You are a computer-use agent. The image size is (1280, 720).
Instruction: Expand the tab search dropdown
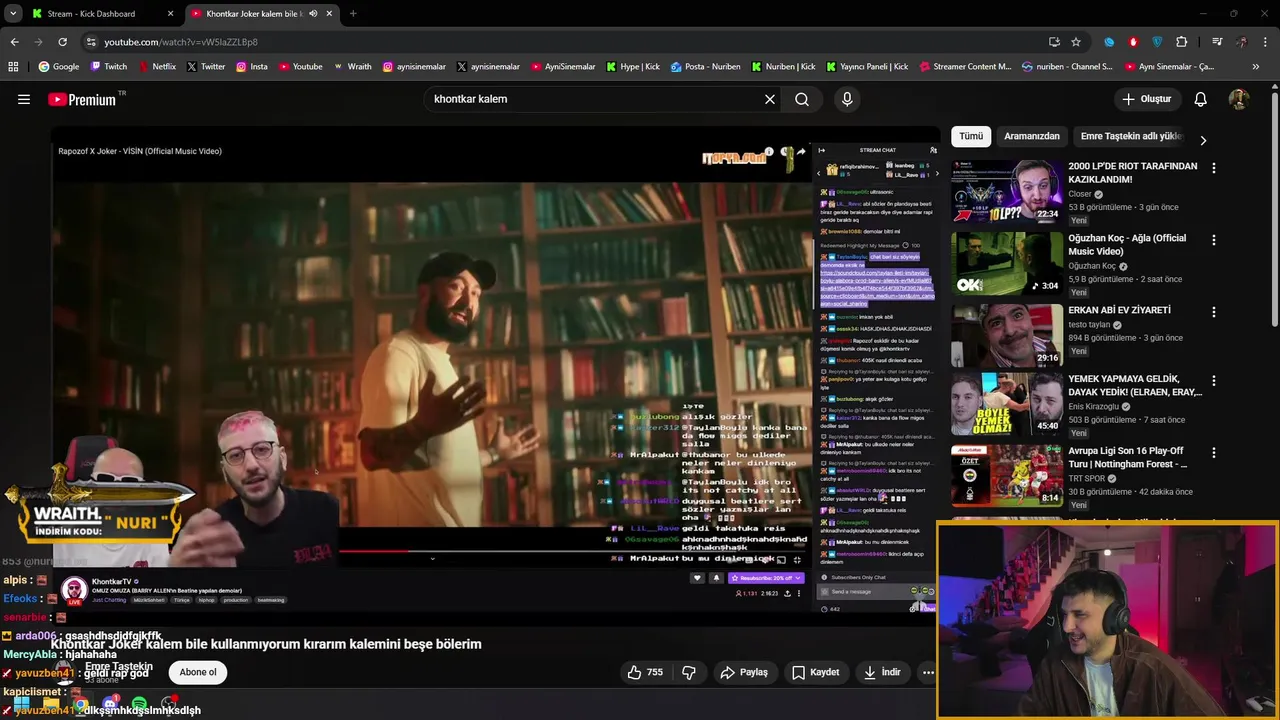coord(13,14)
